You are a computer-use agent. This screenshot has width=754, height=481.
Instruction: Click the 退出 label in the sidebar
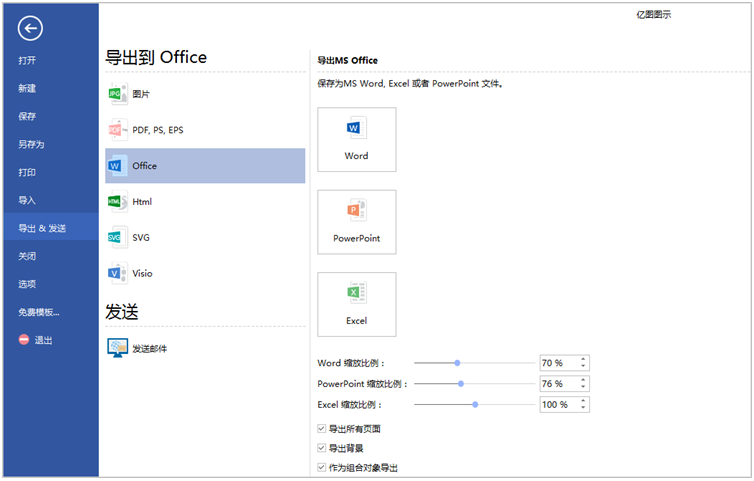point(43,340)
